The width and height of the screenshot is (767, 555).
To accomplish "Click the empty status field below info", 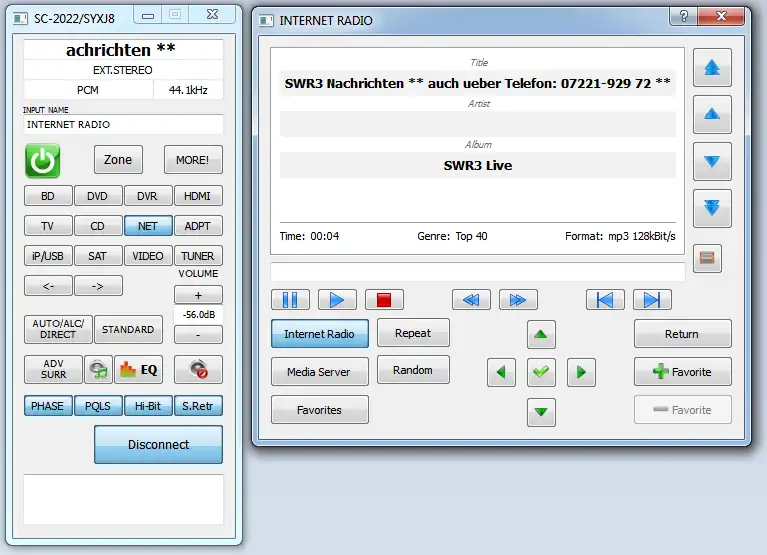I will [477, 272].
